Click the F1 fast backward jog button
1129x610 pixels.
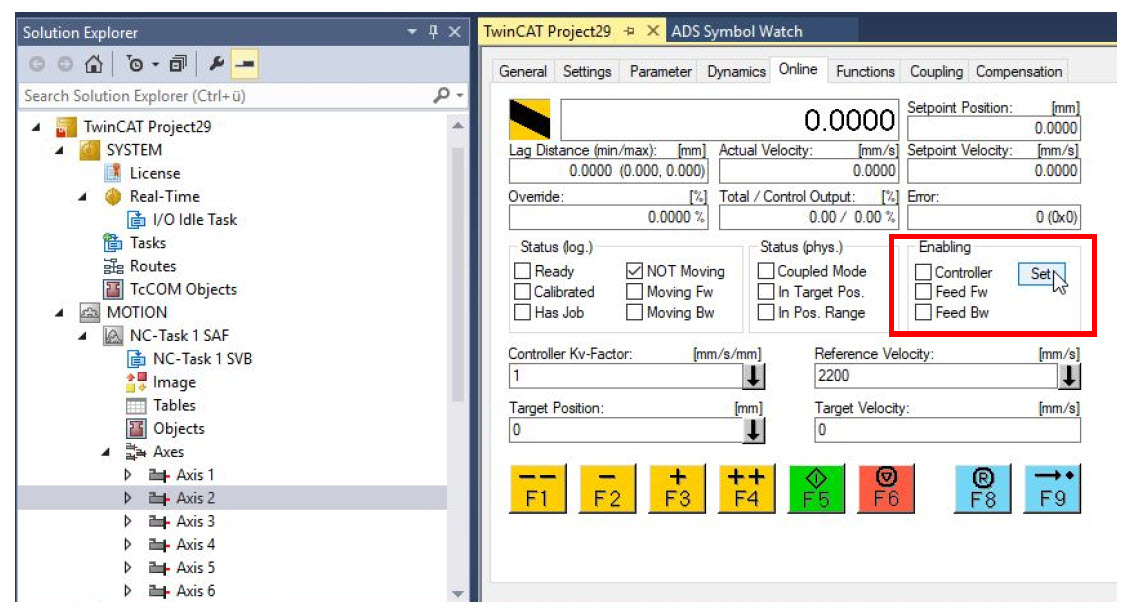(539, 489)
